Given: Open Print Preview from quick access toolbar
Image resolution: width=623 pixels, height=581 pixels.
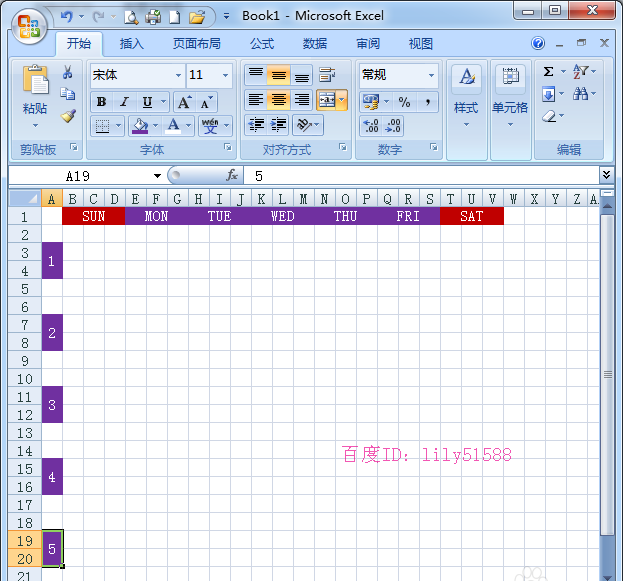Looking at the screenshot, I should coord(131,17).
